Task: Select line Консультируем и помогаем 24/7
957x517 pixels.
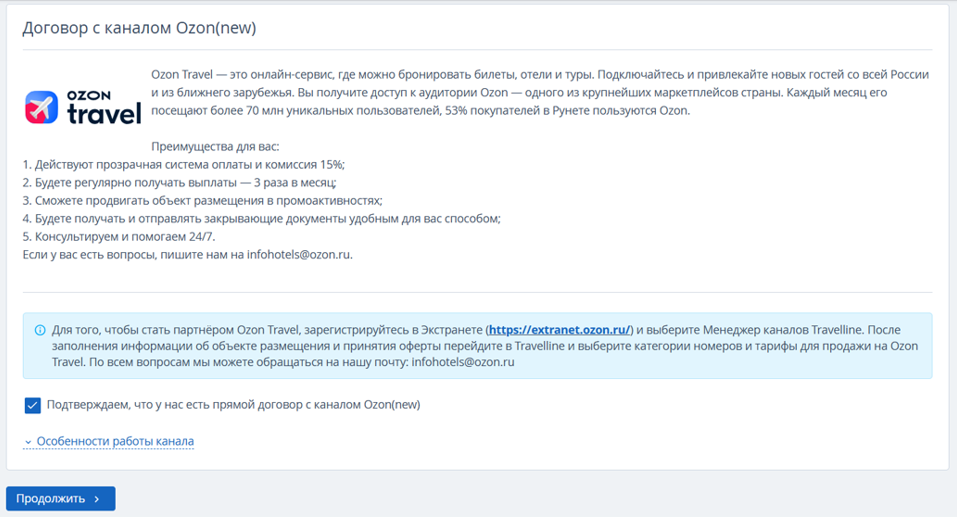Action: coord(119,237)
